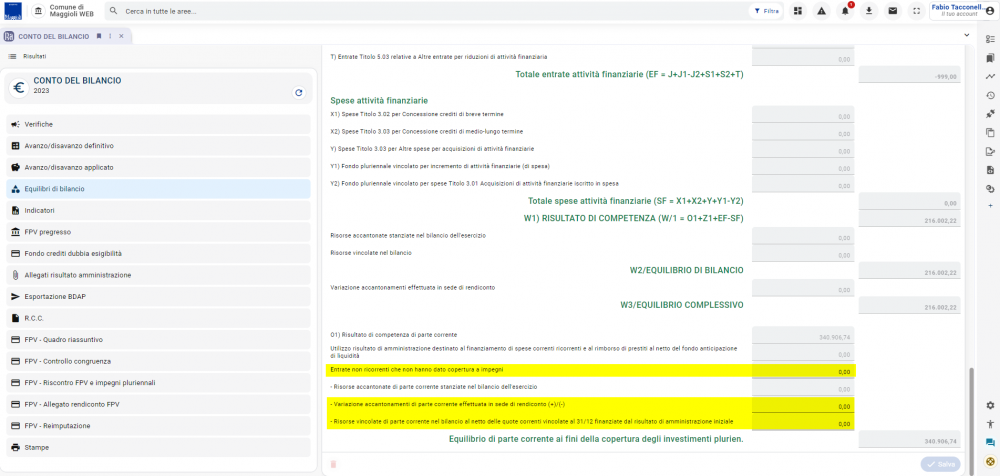Open the chat bubble icon in right sidebar
The width and height of the screenshot is (1000, 476).
click(990, 442)
